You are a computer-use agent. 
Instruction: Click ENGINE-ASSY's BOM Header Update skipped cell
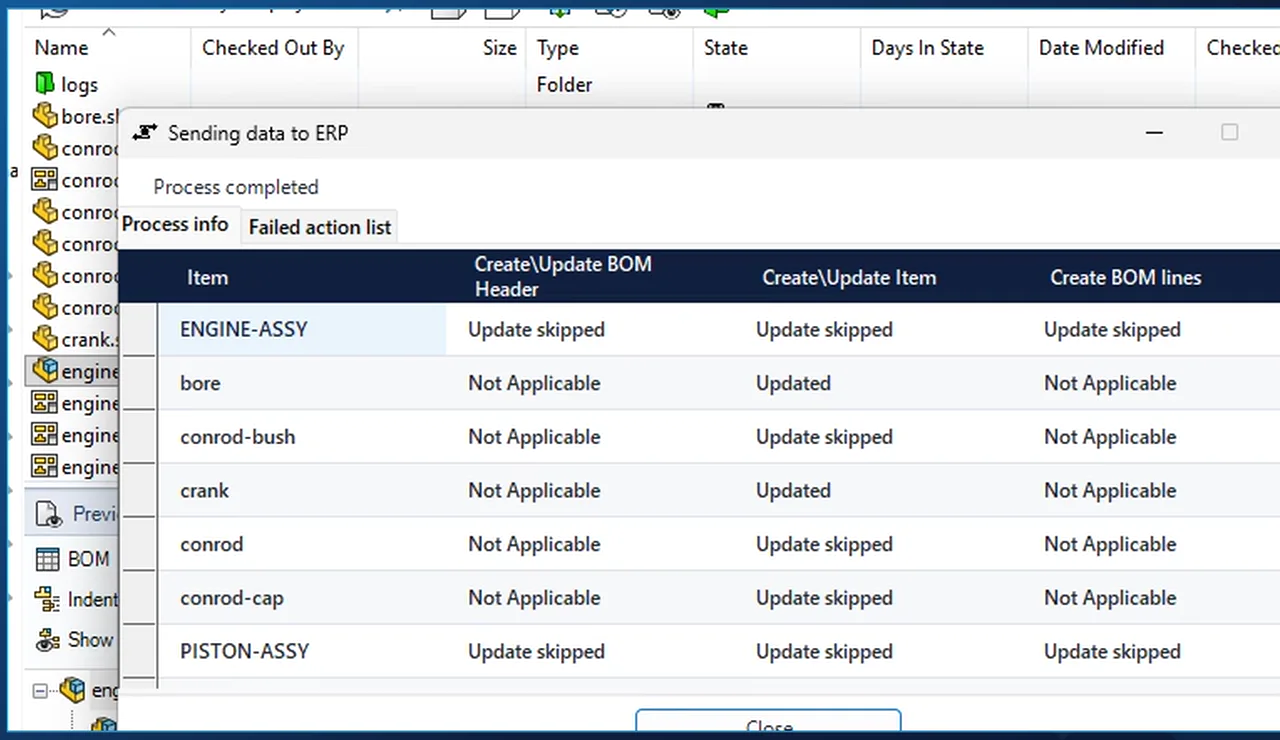pyautogui.click(x=537, y=330)
